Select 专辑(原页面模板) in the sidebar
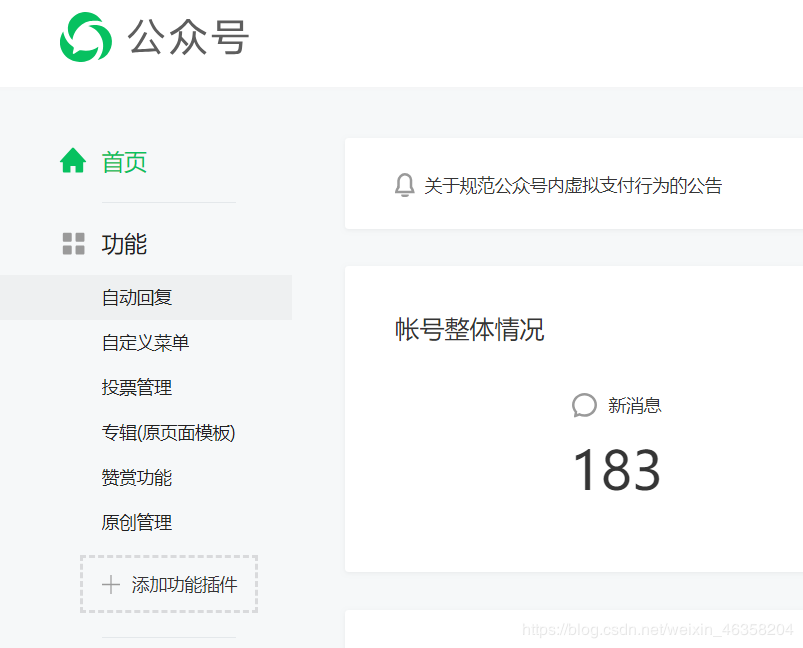This screenshot has width=803, height=648. (x=168, y=433)
